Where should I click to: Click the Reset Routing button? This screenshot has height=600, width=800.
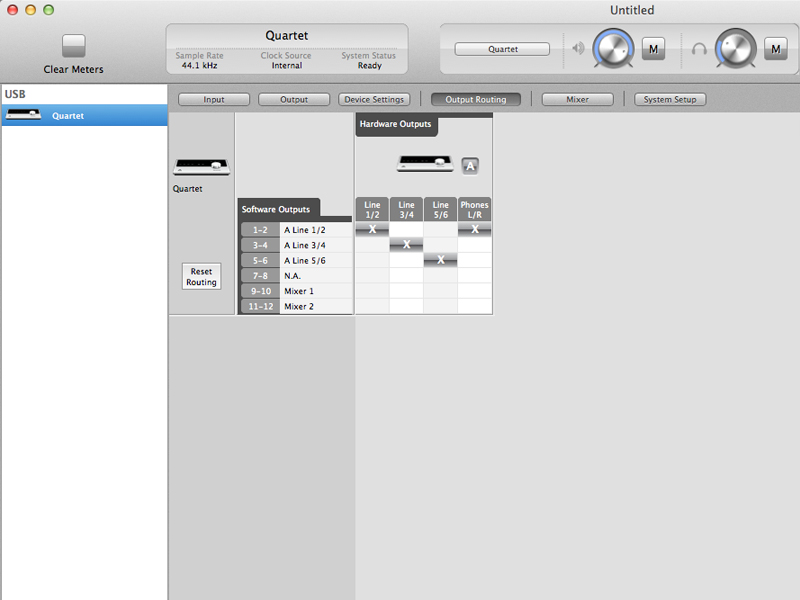[x=202, y=277]
